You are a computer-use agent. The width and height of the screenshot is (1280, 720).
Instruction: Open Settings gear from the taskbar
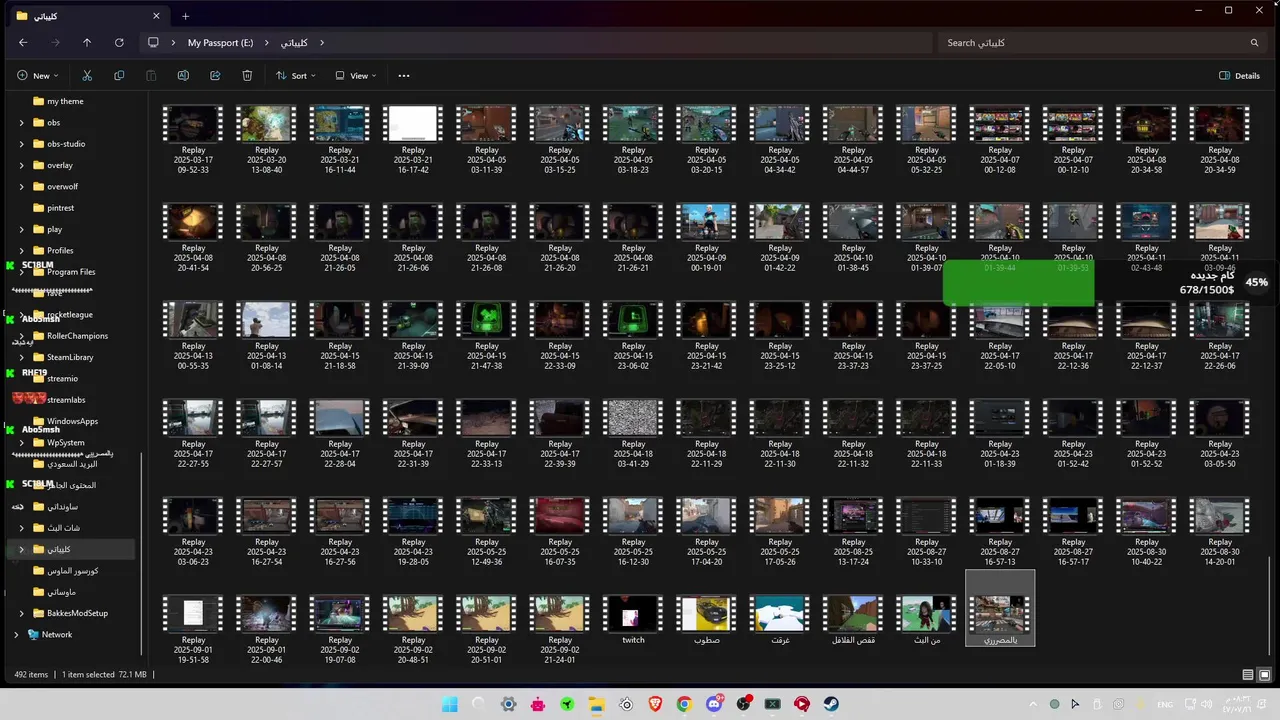(x=508, y=704)
